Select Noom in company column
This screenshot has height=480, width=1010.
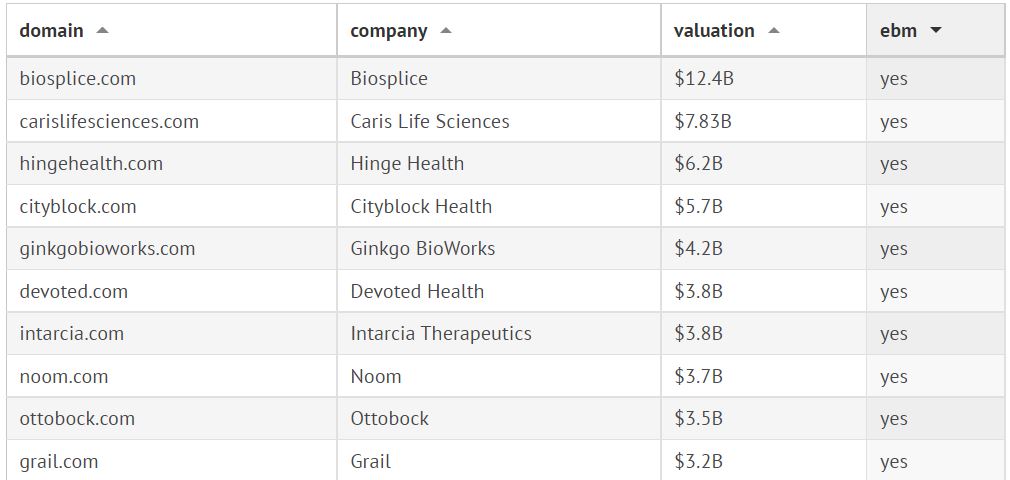376,377
